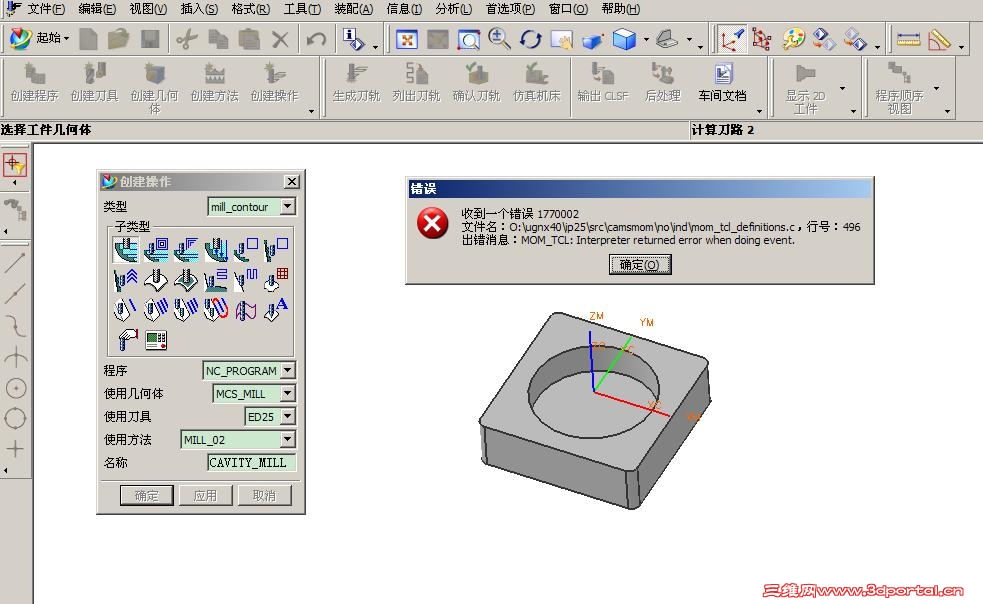This screenshot has width=983, height=604.
Task: Click the selection filter icon in left sidebar
Action: (x=14, y=165)
